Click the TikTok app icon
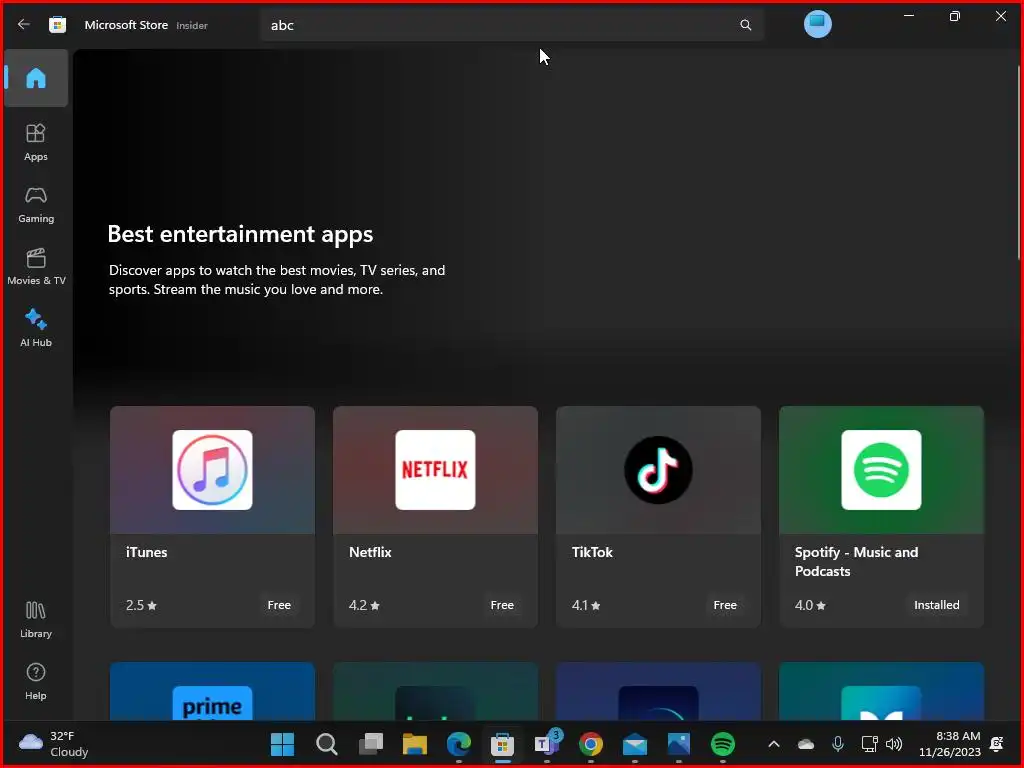 658,470
